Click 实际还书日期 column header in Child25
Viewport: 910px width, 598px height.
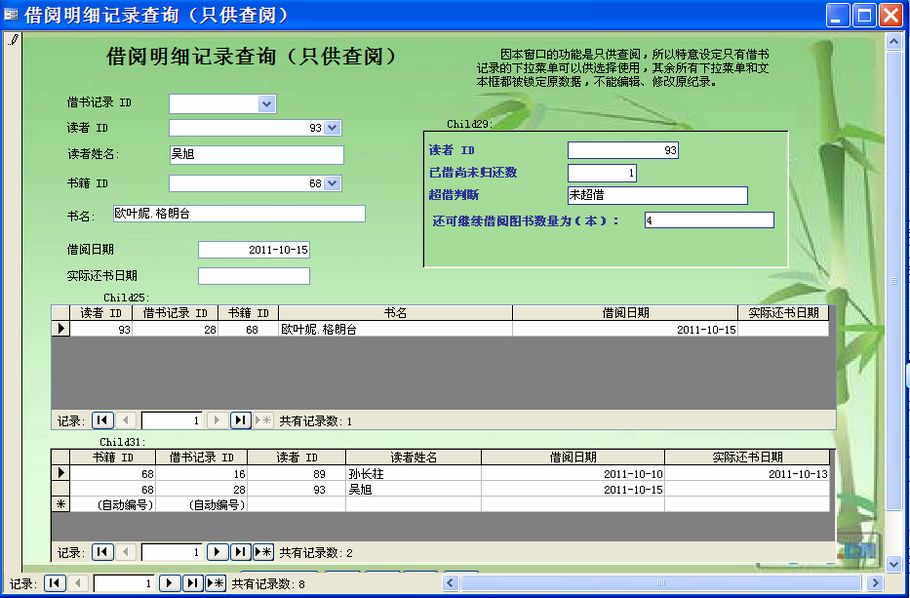click(783, 313)
